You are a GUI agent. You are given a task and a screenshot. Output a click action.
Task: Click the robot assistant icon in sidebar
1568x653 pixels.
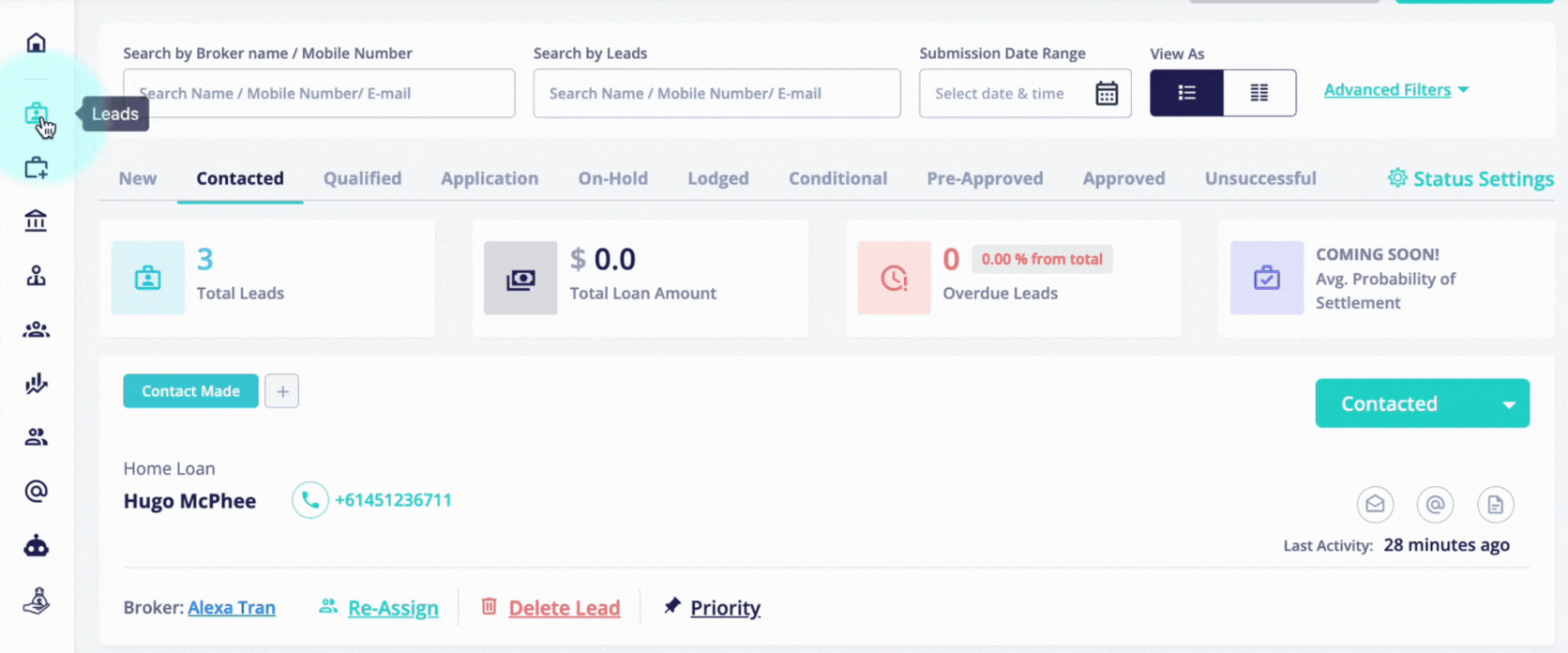pyautogui.click(x=36, y=545)
